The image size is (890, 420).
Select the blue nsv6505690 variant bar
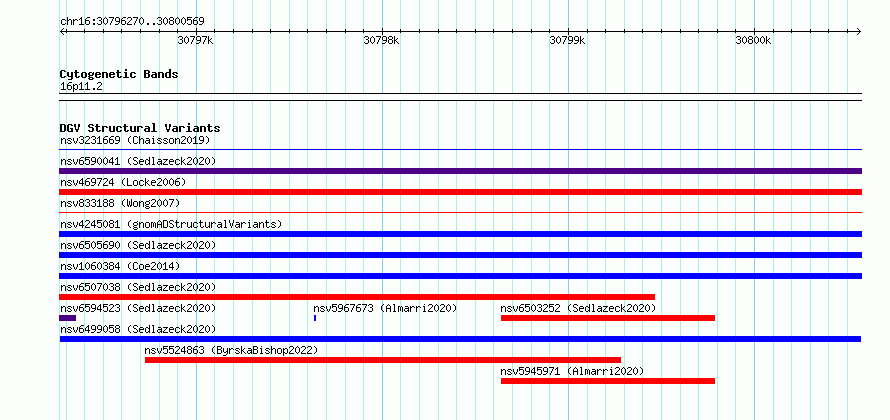click(x=460, y=255)
